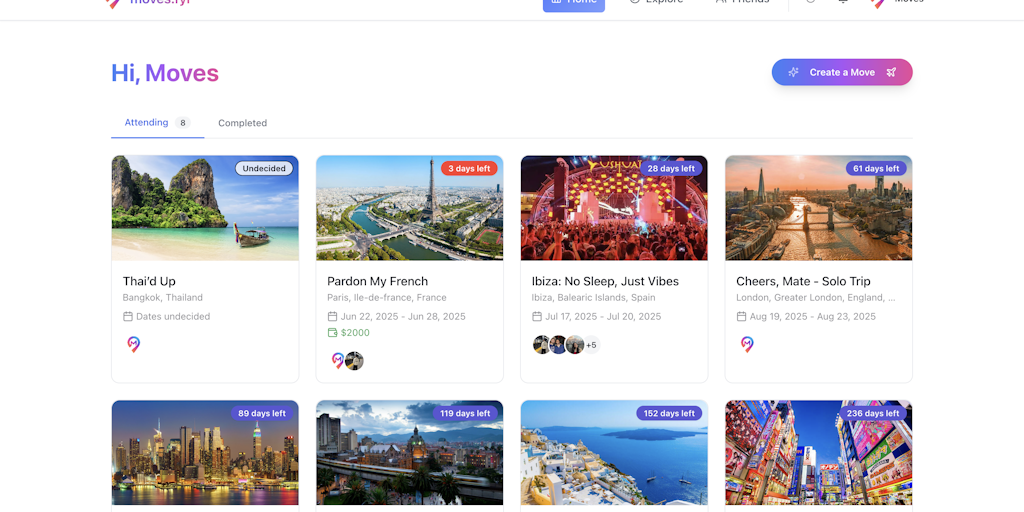Open Cheers, Mate - Solo Trip title
The height and width of the screenshot is (512, 1024).
[x=803, y=281]
